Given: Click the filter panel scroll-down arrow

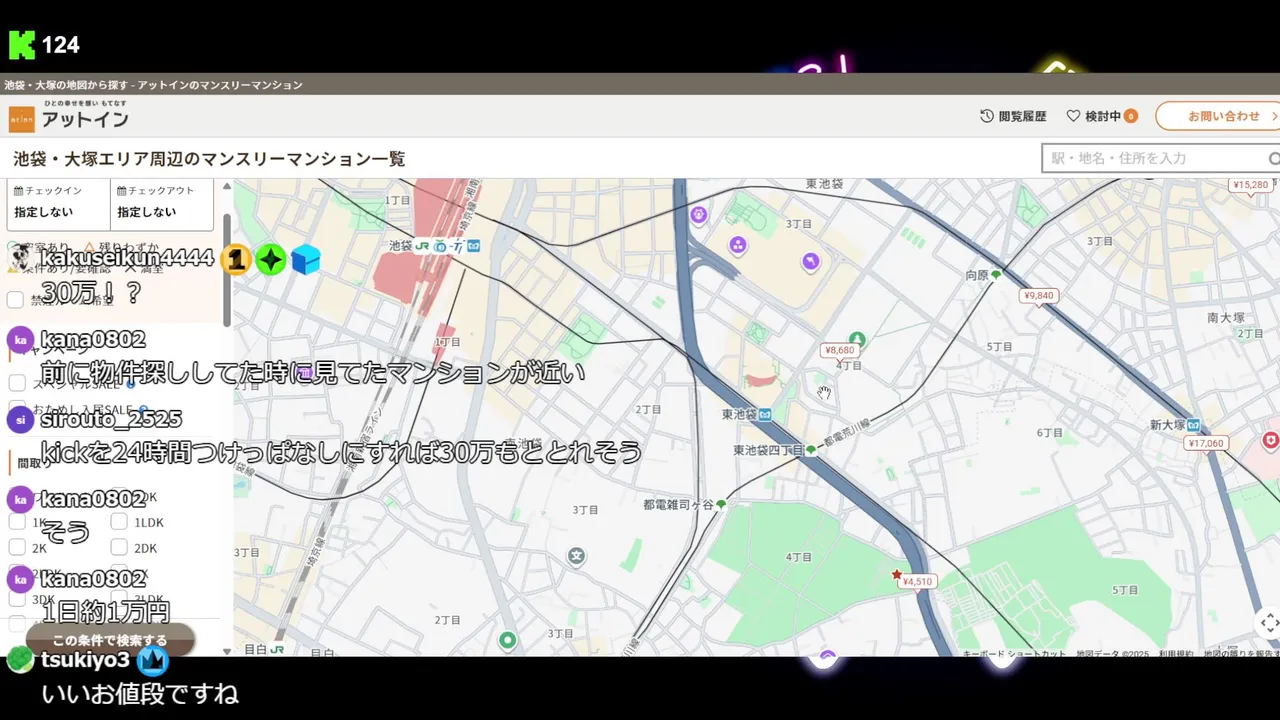Looking at the screenshot, I should (x=227, y=651).
